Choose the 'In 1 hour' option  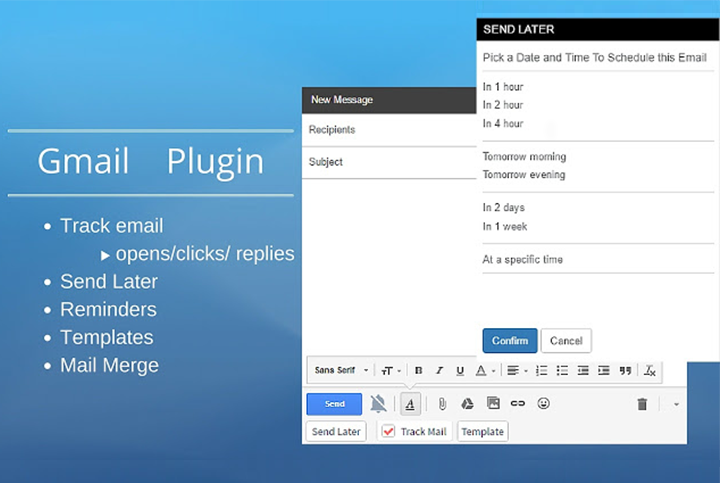[503, 87]
